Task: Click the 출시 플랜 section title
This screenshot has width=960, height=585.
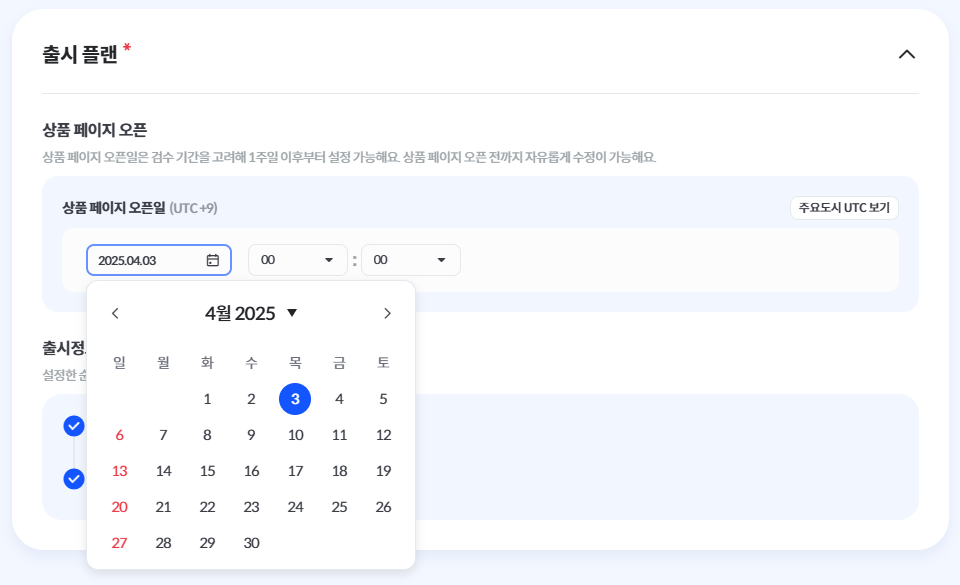Action: (x=80, y=54)
